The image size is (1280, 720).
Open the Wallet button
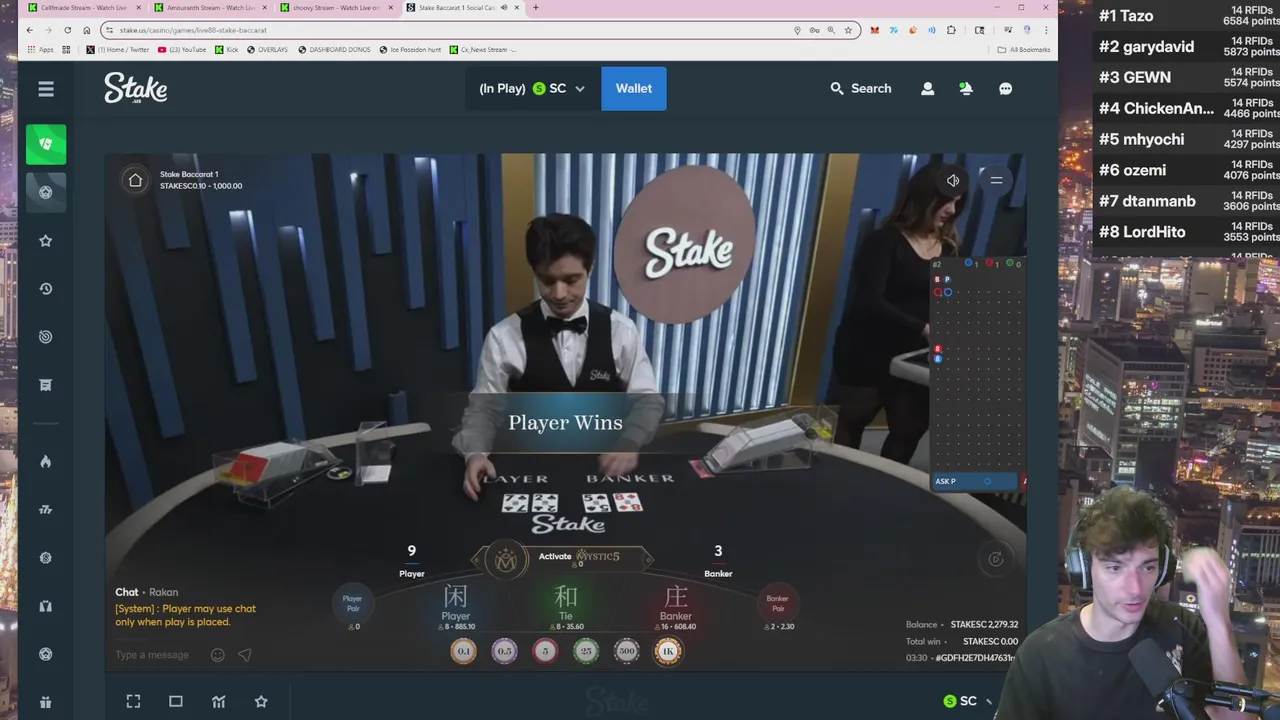pos(634,88)
